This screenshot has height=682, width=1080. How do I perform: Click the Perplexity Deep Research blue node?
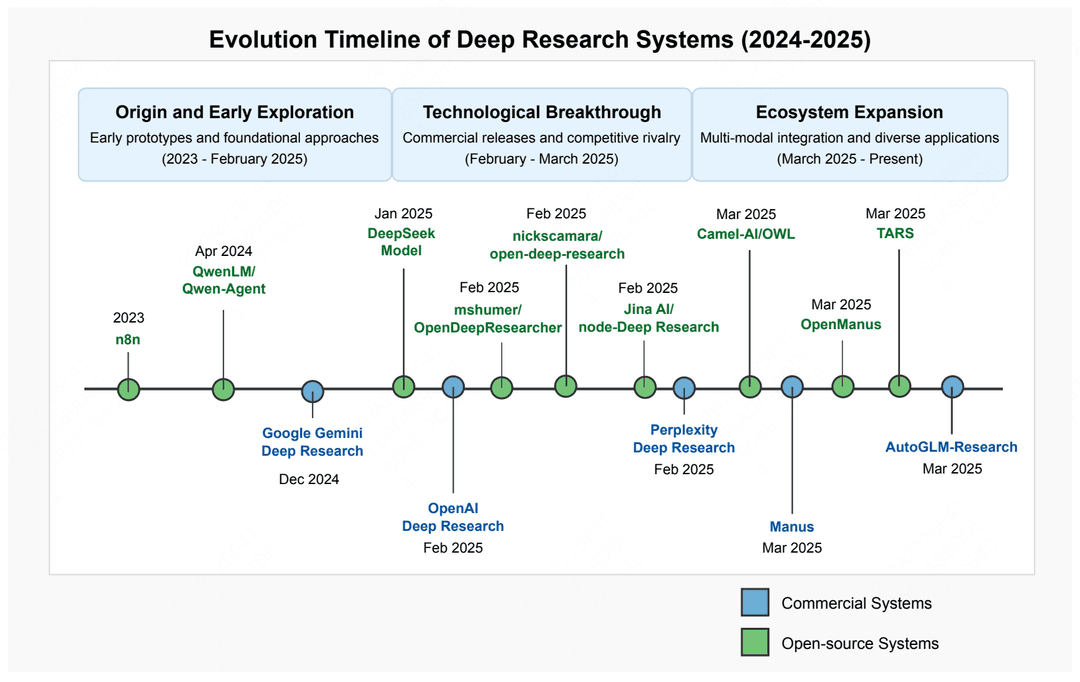[x=684, y=389]
